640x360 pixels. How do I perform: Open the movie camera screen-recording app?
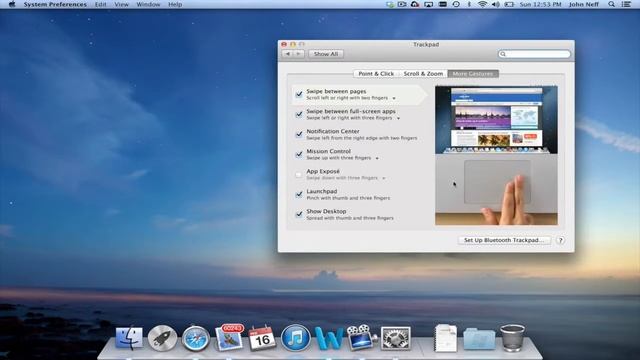click(361, 338)
